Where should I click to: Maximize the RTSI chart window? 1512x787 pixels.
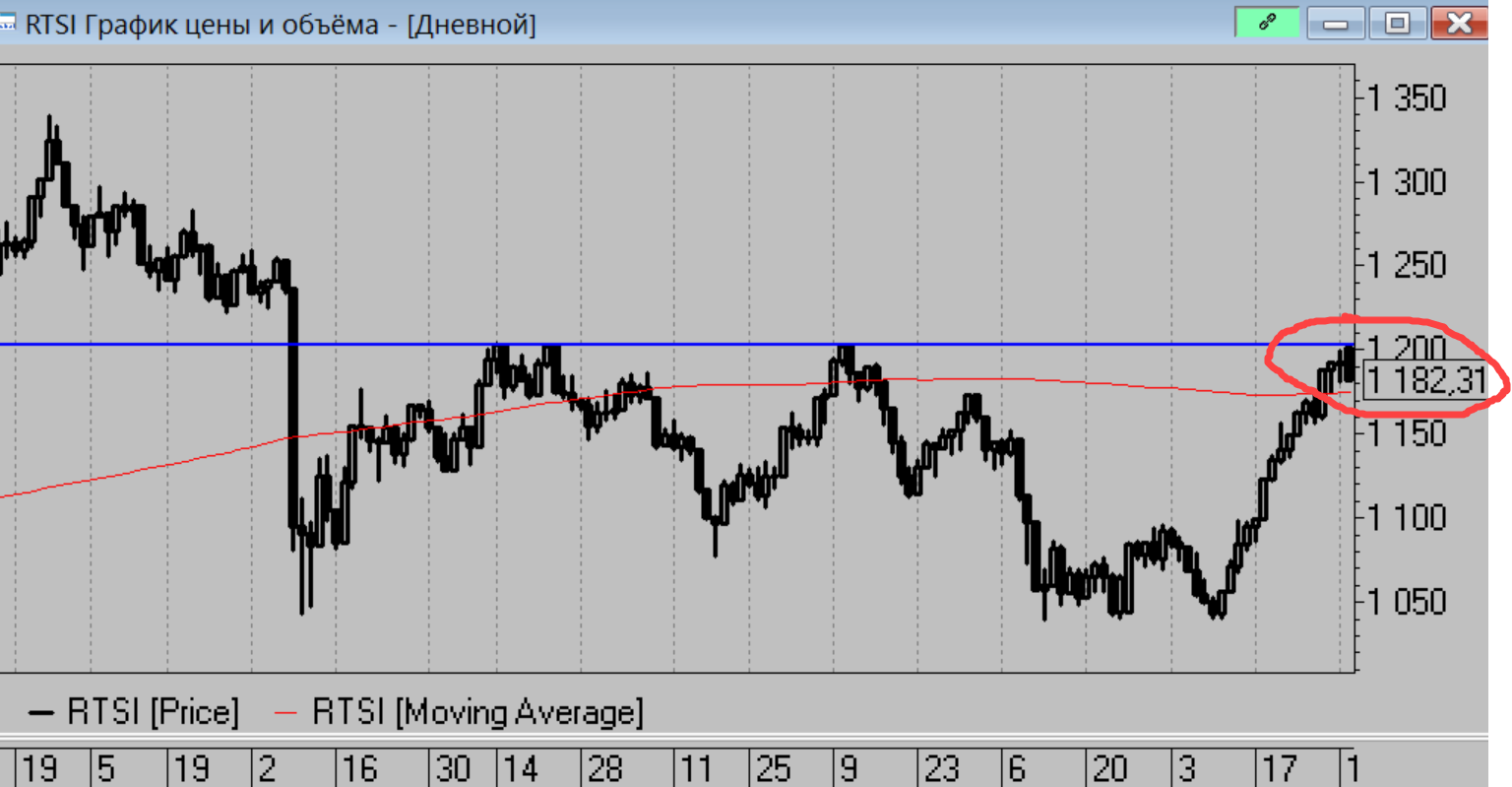pyautogui.click(x=1397, y=23)
